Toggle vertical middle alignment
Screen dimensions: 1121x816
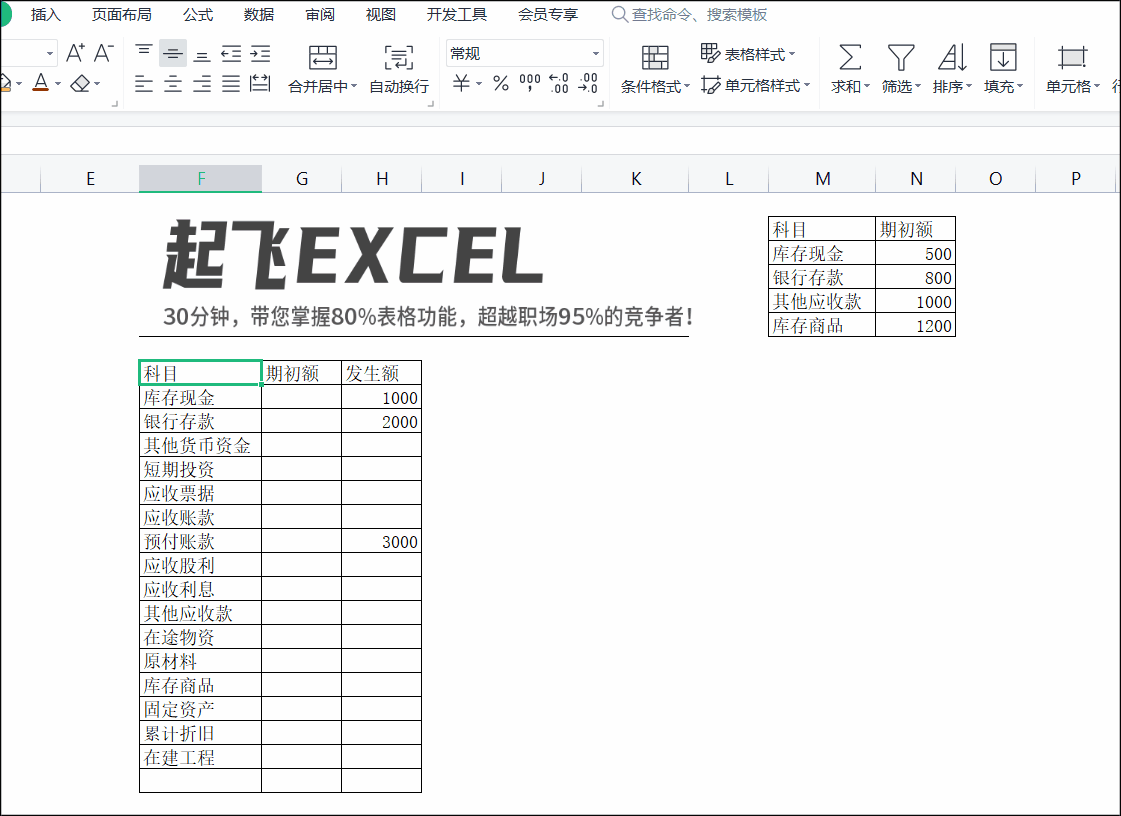pyautogui.click(x=173, y=53)
